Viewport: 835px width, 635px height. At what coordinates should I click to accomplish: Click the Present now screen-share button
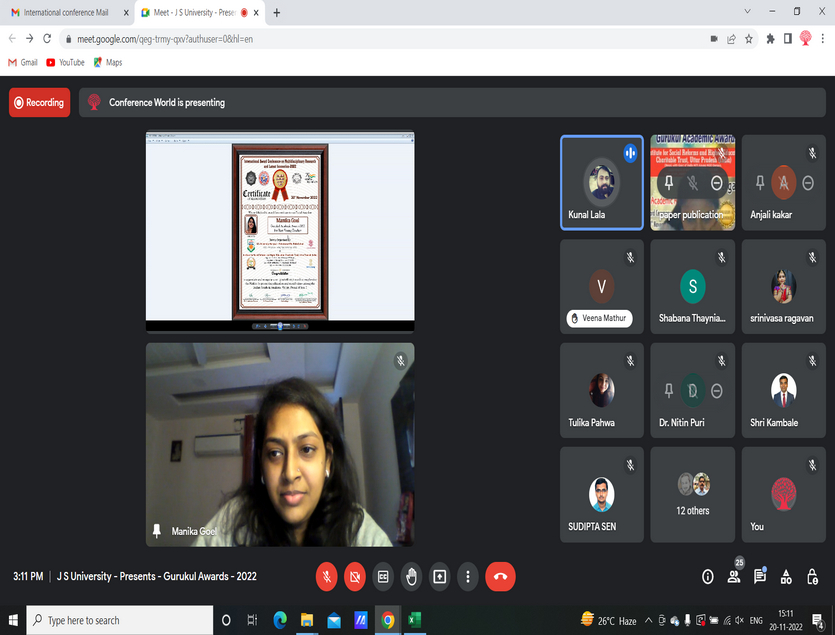tap(439, 576)
